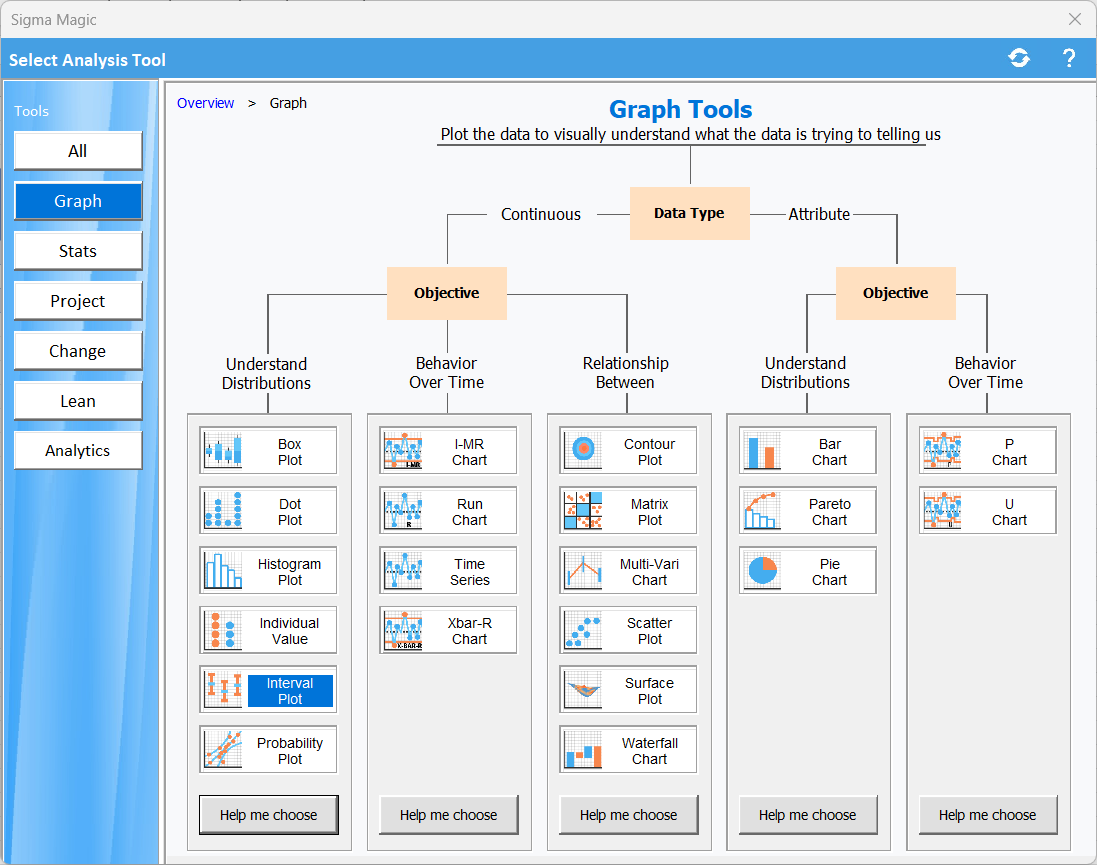Choose the Time Series label
The width and height of the screenshot is (1097, 865).
coord(469,572)
